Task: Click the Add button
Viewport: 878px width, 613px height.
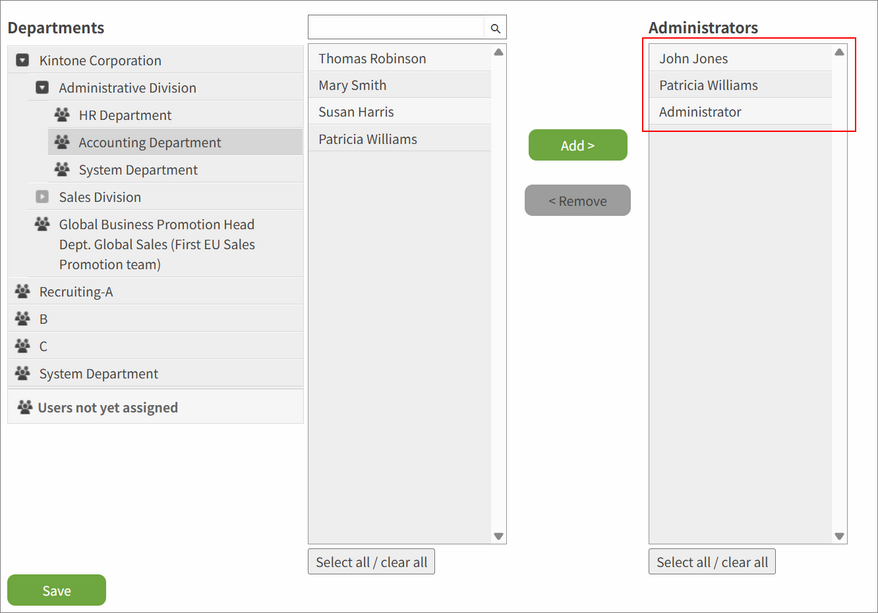Action: click(577, 145)
